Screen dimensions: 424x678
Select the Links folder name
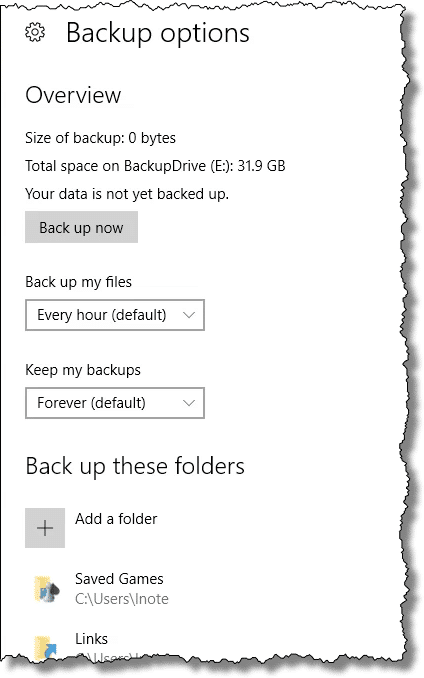(92, 639)
